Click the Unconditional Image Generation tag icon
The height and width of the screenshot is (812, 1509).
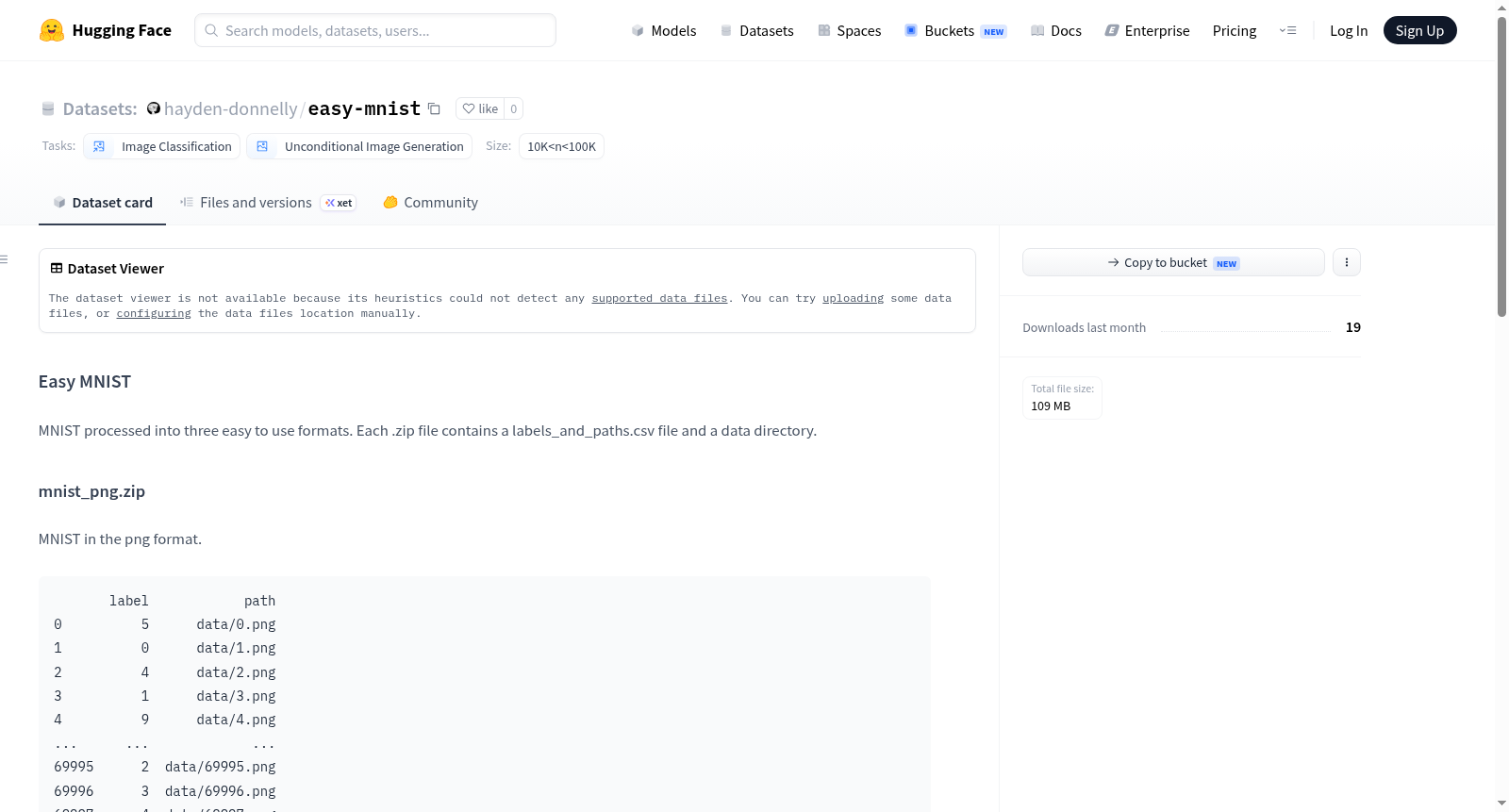point(262,146)
